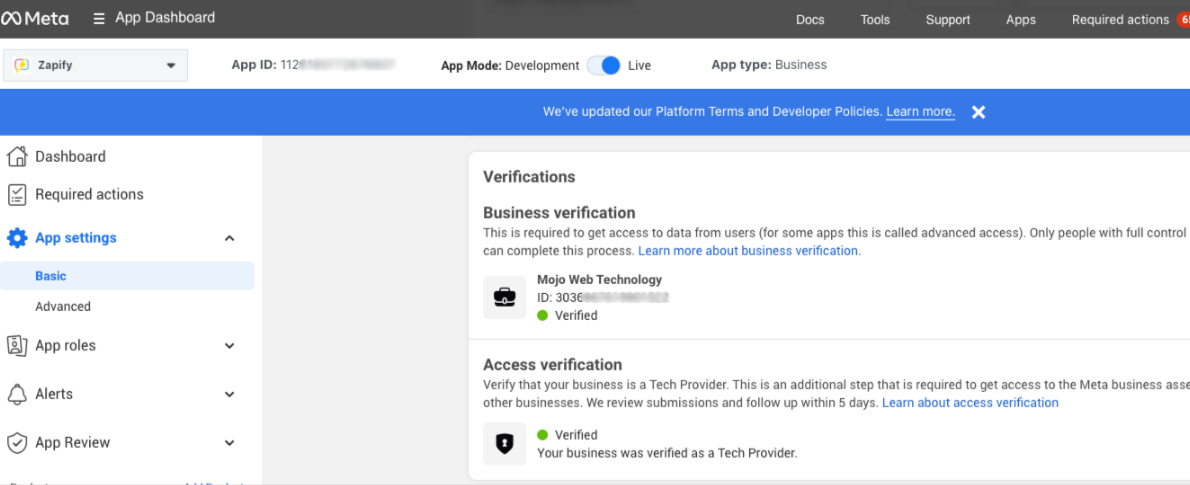Open the hamburger menu beside App Dashboard
Image resolution: width=1190 pixels, height=485 pixels.
click(x=99, y=18)
